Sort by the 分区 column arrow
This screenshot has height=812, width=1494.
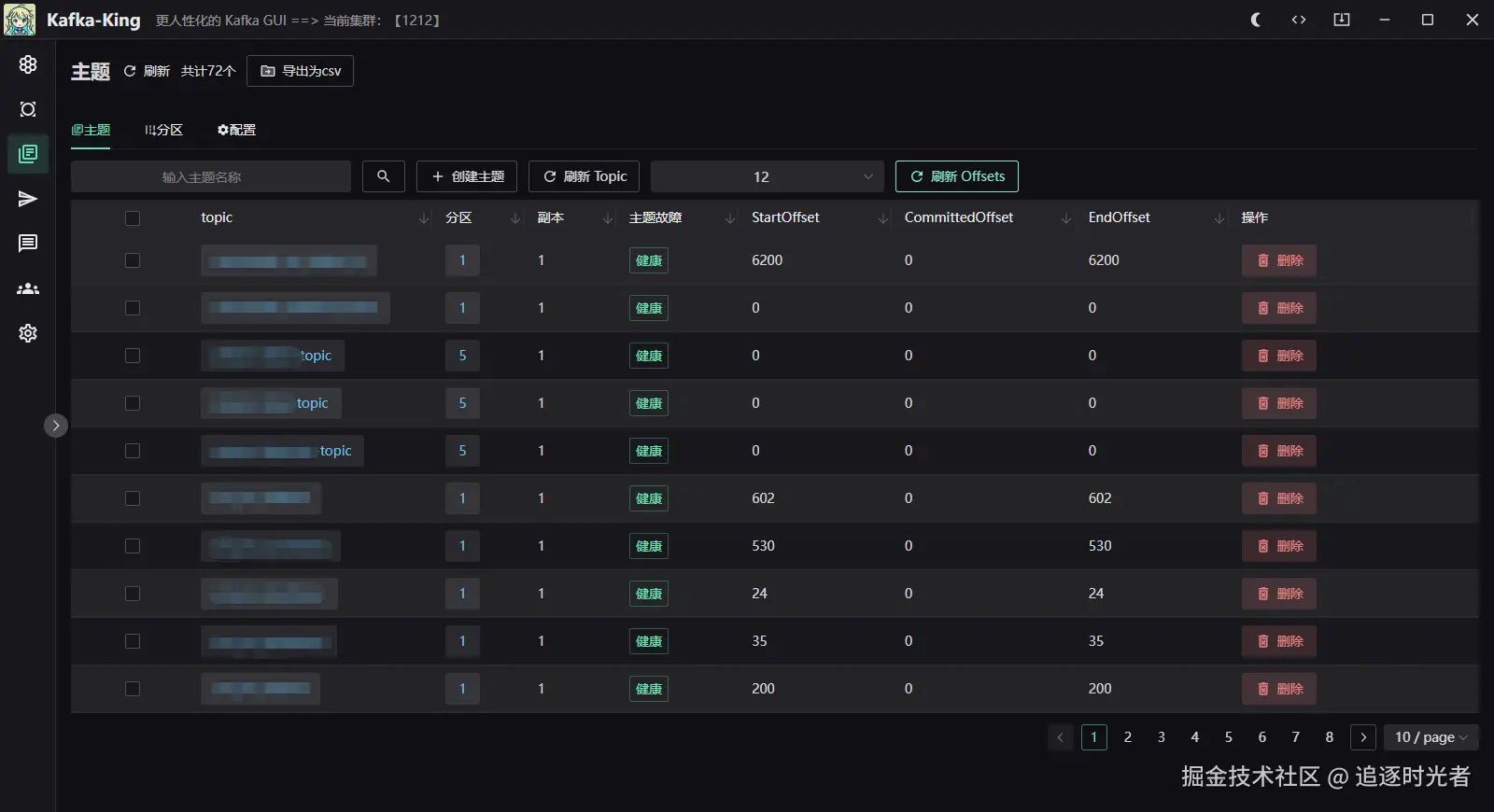(515, 217)
